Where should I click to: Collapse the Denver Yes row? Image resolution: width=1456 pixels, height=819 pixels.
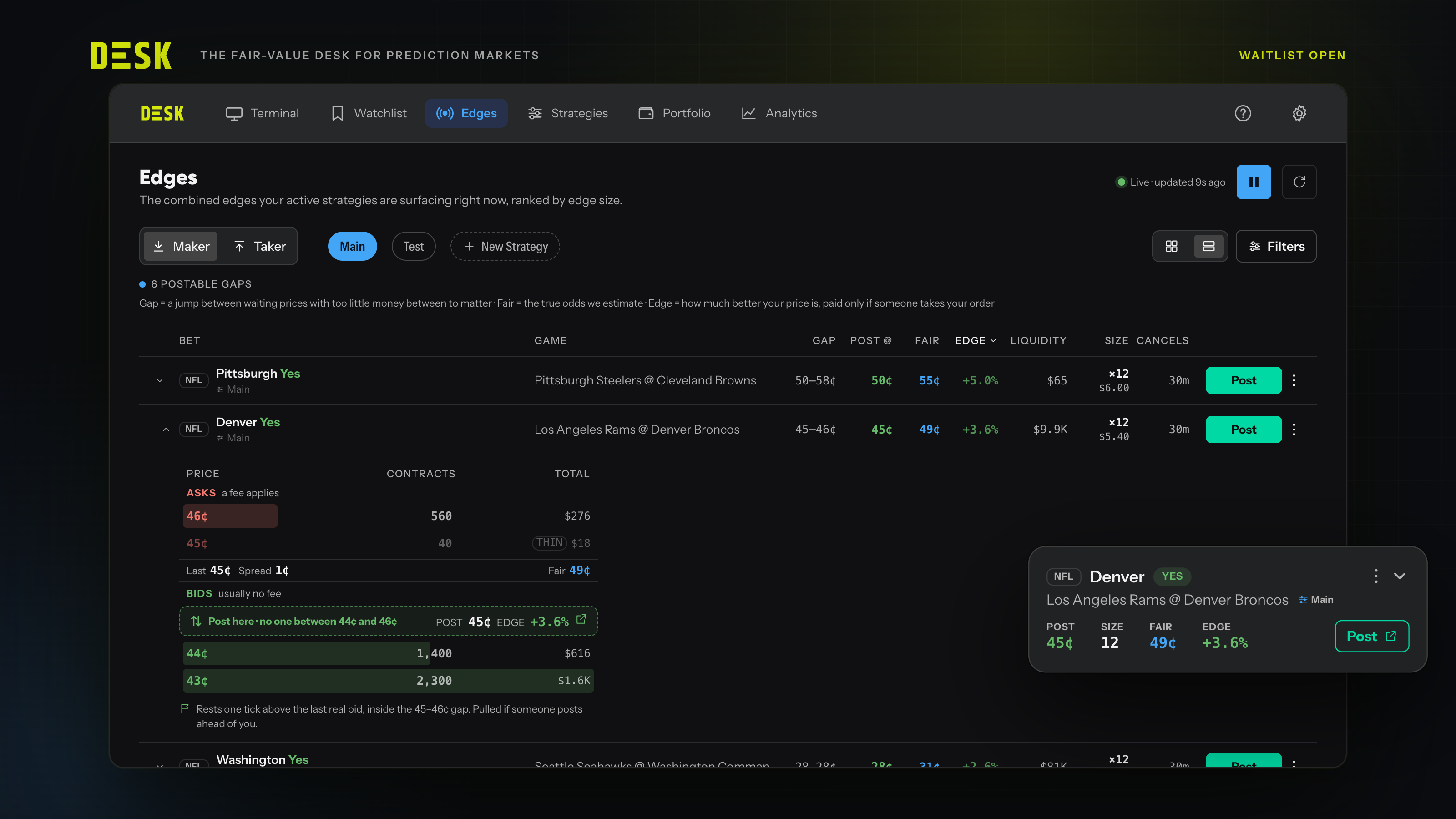(x=166, y=430)
